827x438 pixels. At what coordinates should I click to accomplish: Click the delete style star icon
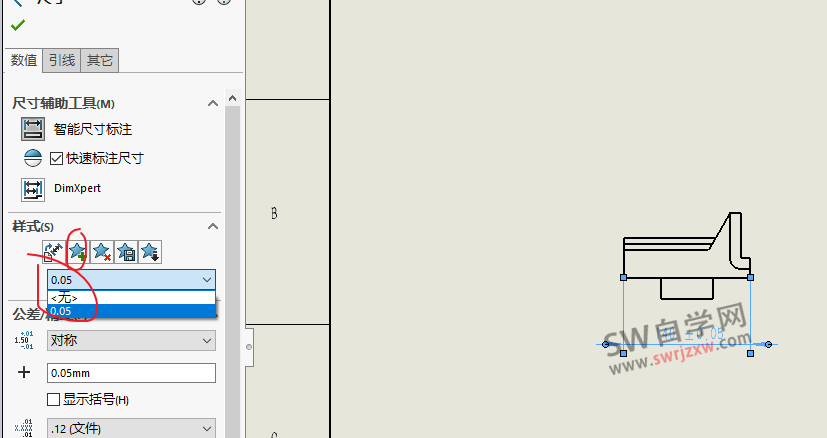(101, 252)
